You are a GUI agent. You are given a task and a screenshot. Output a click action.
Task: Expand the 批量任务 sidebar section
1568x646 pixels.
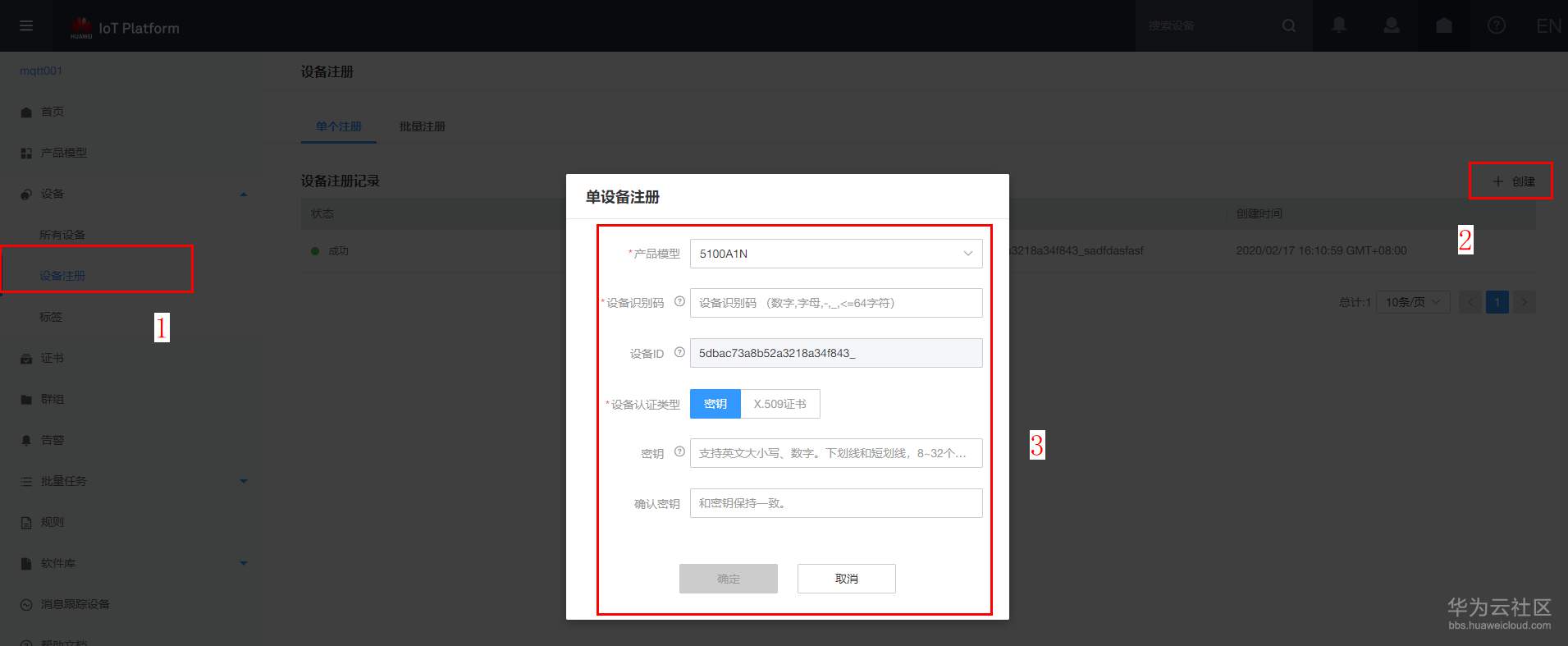point(243,481)
